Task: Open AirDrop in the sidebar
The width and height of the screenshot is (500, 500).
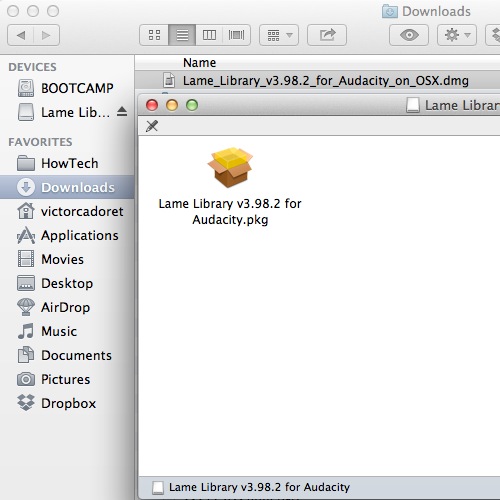Action: point(67,307)
